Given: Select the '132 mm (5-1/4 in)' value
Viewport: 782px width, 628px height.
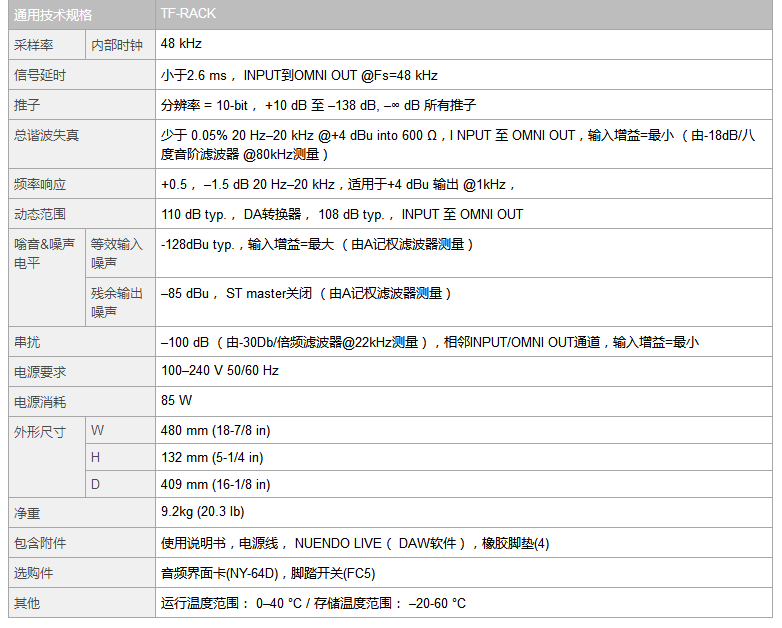Looking at the screenshot, I should pyautogui.click(x=212, y=457).
